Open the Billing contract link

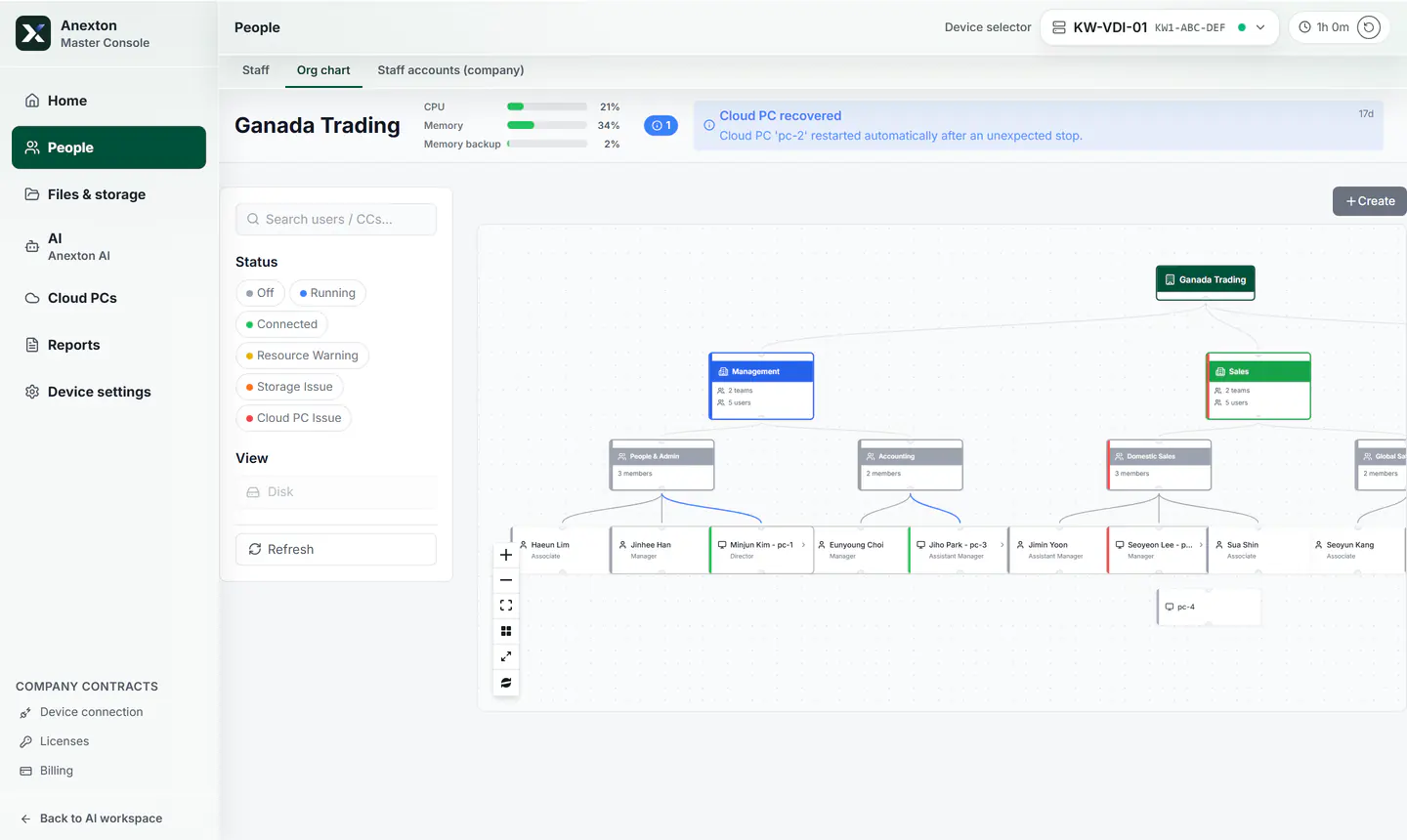[47, 771]
